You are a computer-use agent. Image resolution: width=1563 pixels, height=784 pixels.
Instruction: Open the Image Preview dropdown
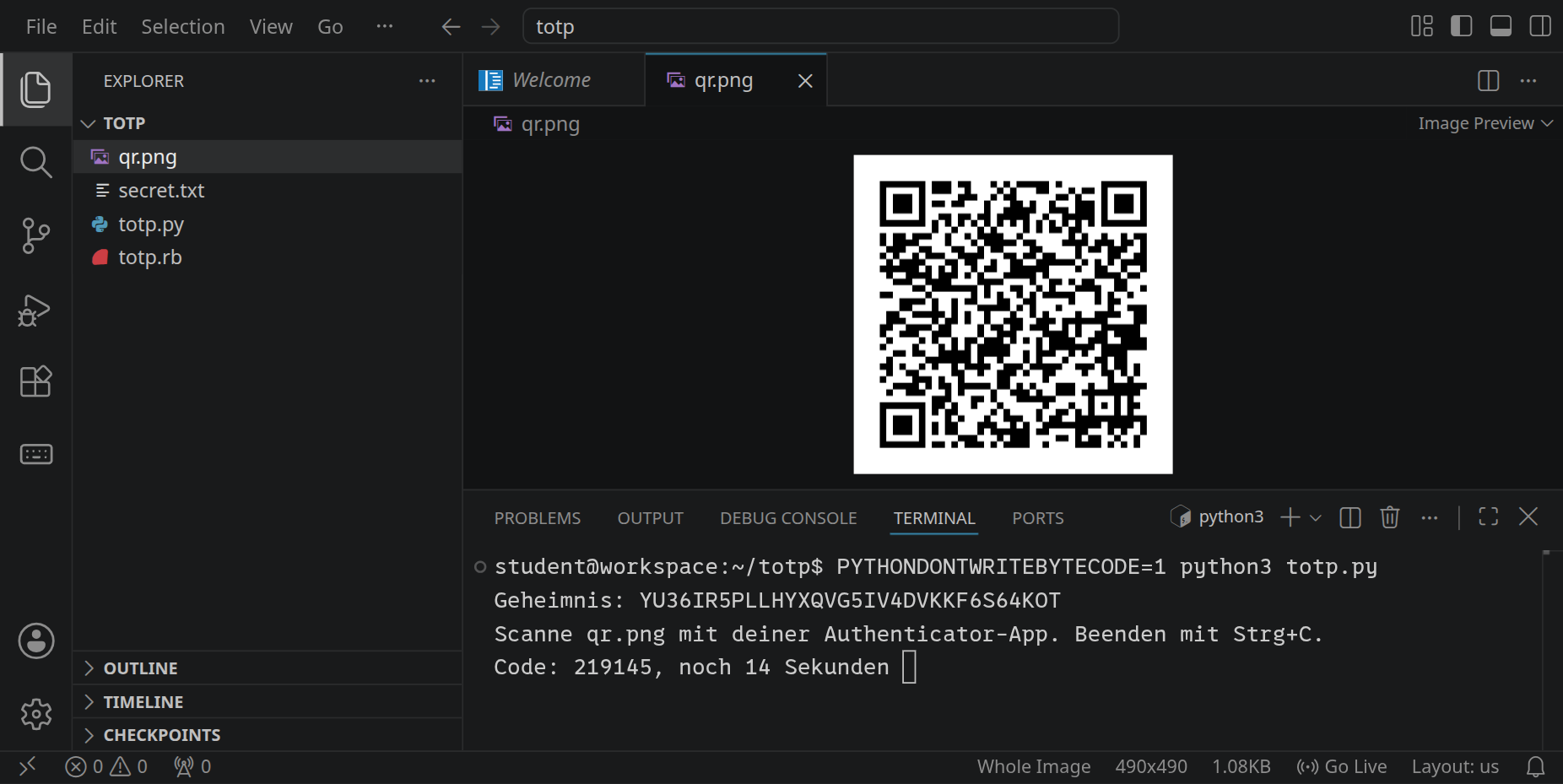pyautogui.click(x=1485, y=123)
